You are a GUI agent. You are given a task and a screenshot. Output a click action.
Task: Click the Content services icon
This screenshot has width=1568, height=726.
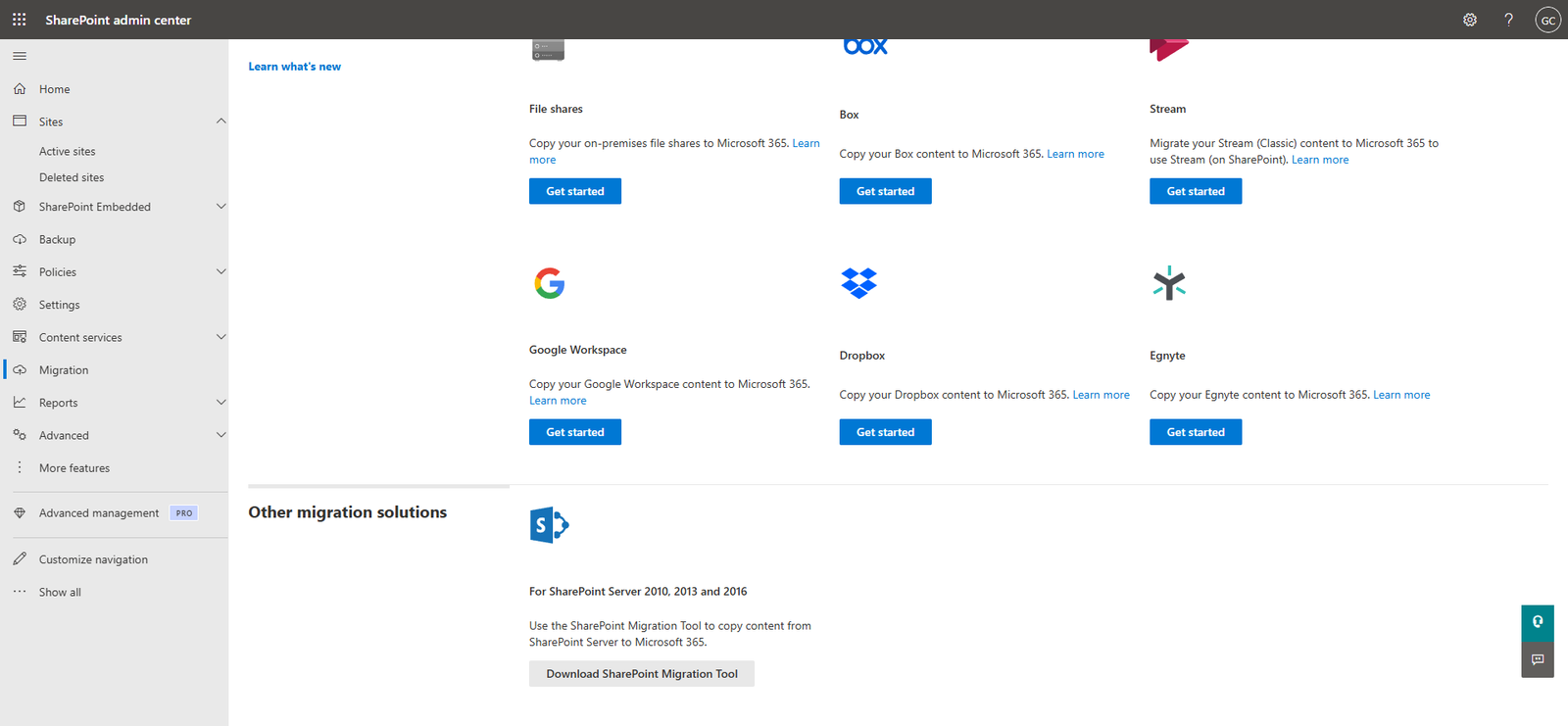pyautogui.click(x=20, y=337)
